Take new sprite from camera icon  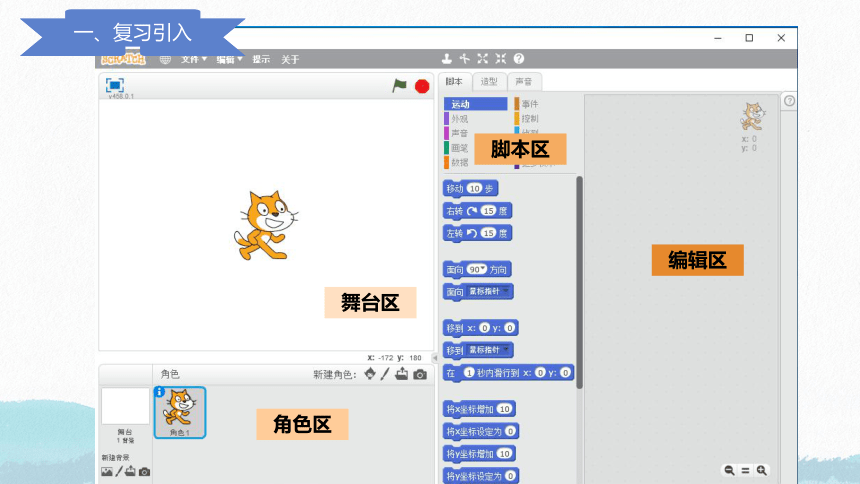coord(420,374)
